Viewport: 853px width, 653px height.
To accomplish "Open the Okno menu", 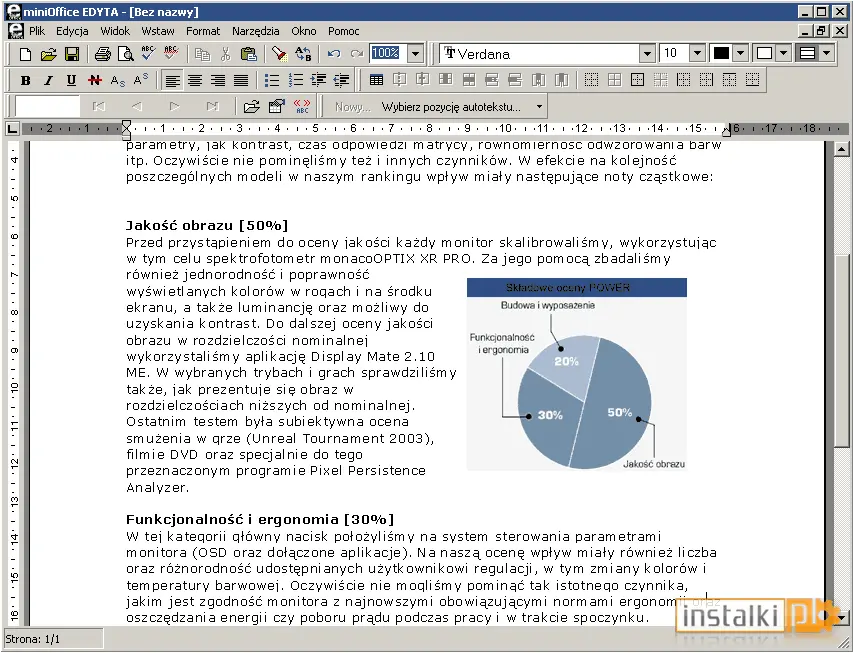I will coord(304,31).
